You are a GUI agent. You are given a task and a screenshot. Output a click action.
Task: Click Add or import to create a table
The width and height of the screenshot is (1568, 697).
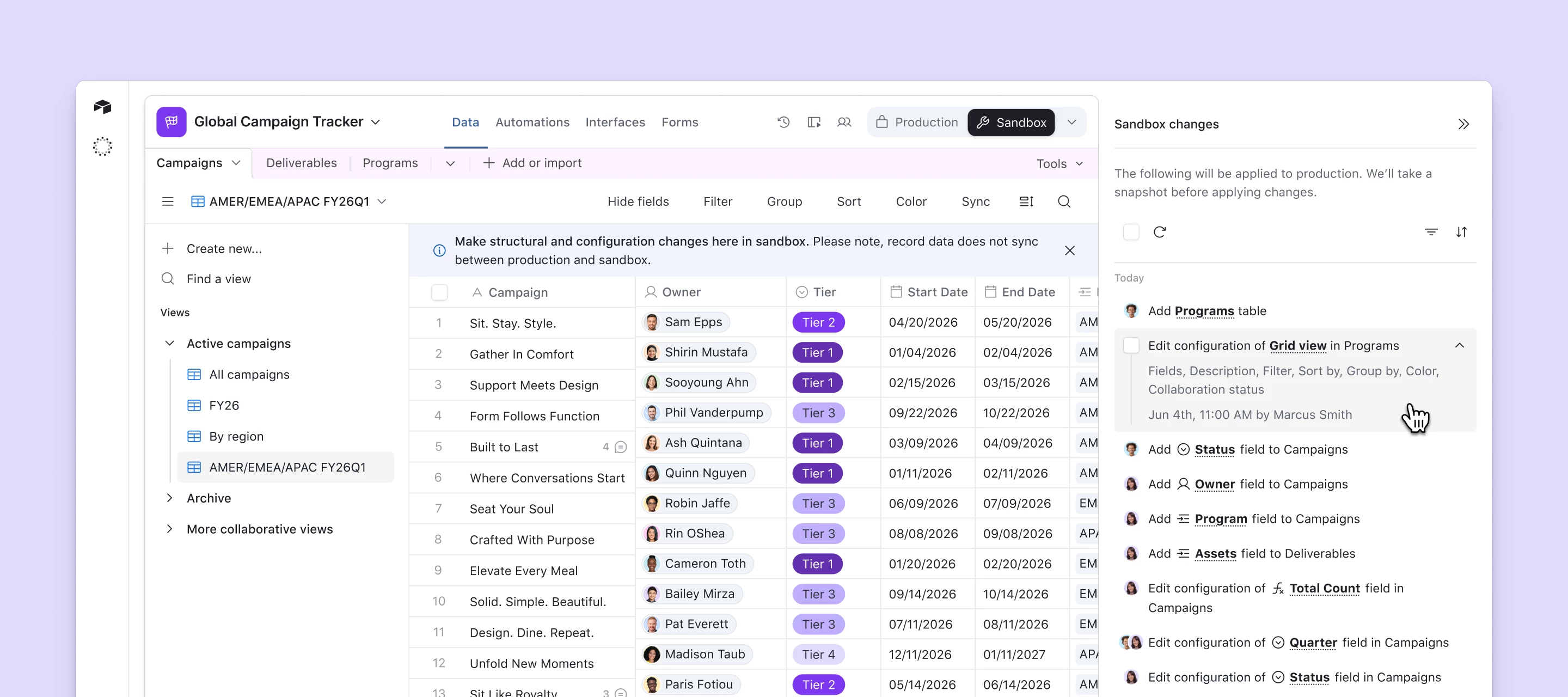point(532,162)
